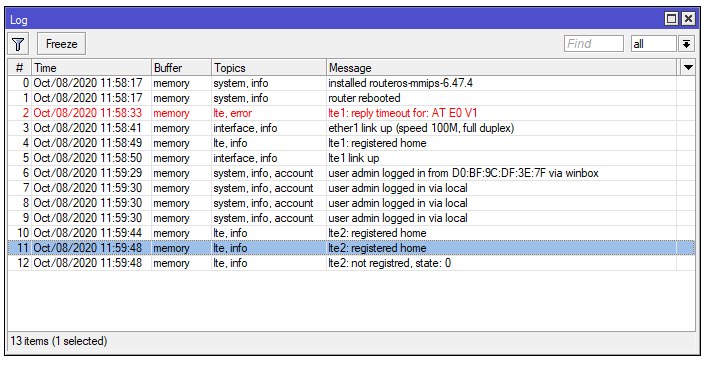Open the column chooser dropdown arrow
Viewport: 712px width, 370px height.
pos(688,68)
